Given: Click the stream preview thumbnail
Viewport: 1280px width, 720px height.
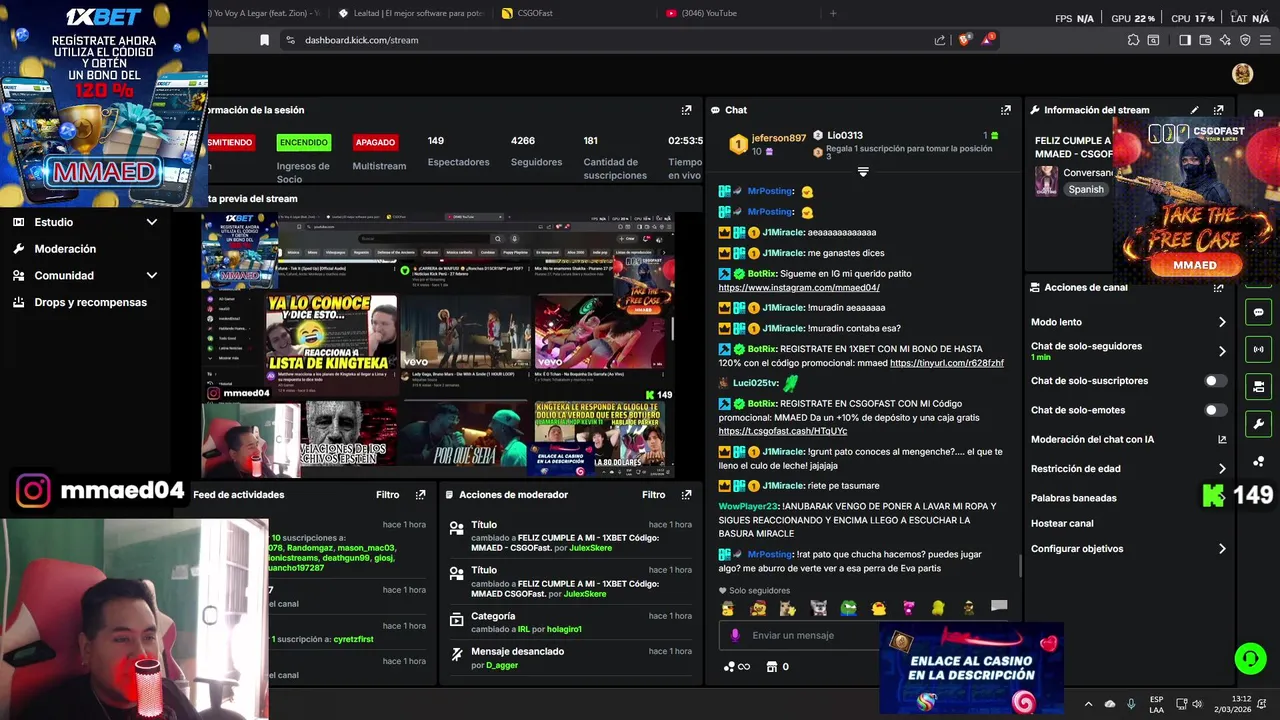Looking at the screenshot, I should pos(438,344).
